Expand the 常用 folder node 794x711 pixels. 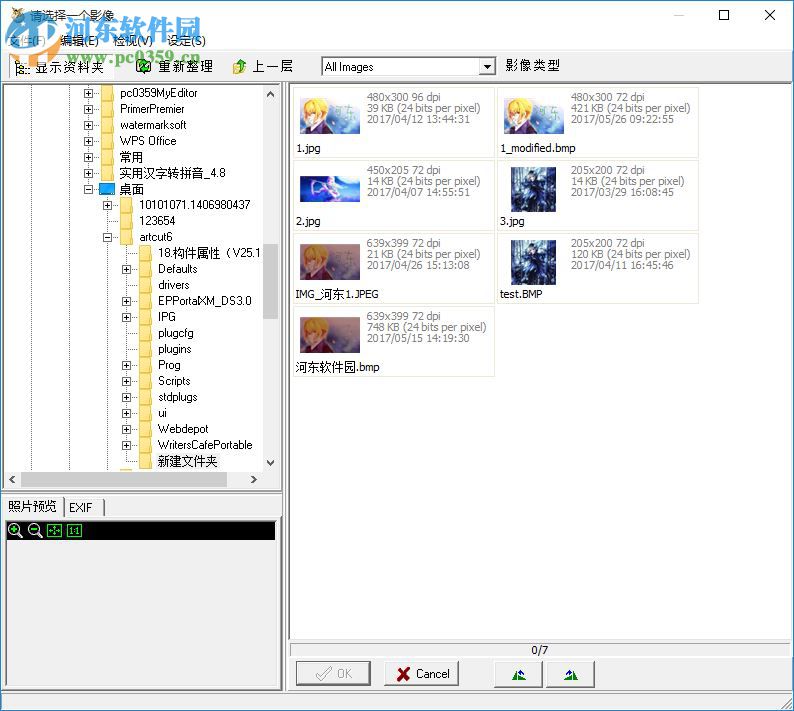pyautogui.click(x=88, y=157)
